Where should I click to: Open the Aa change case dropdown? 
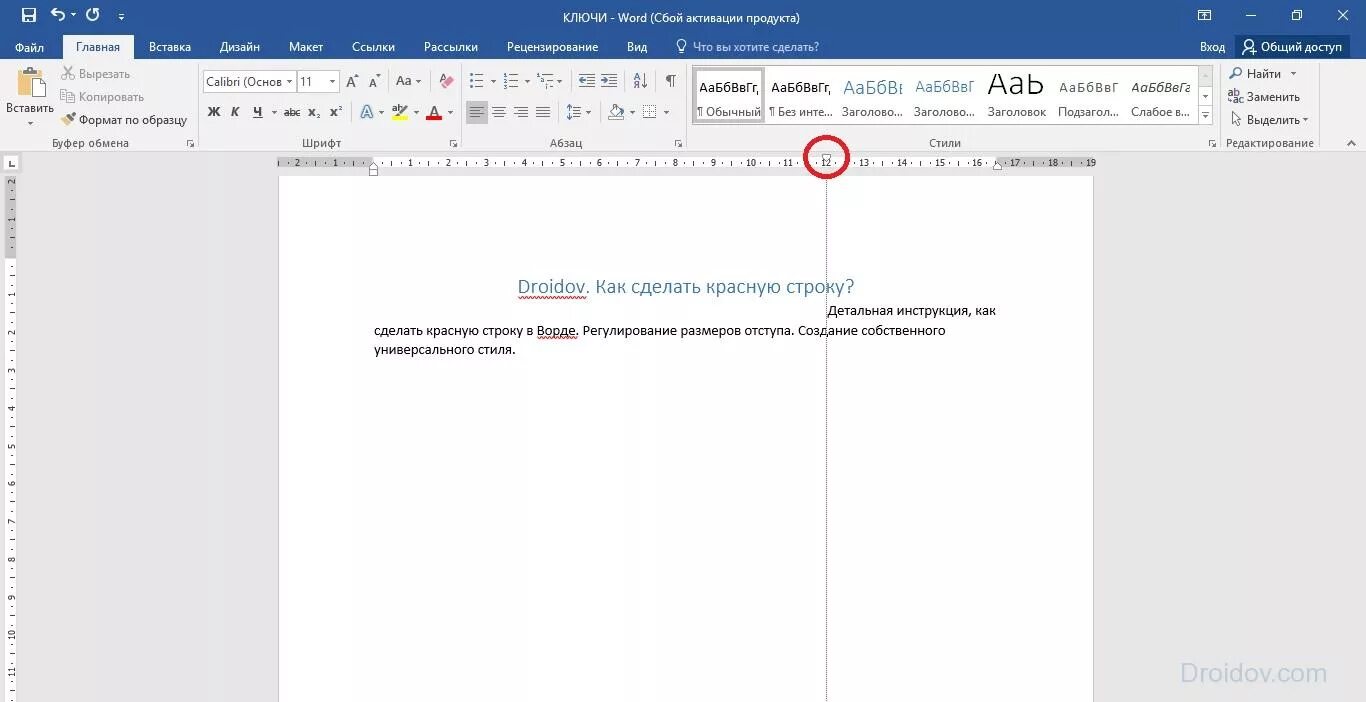click(x=408, y=81)
